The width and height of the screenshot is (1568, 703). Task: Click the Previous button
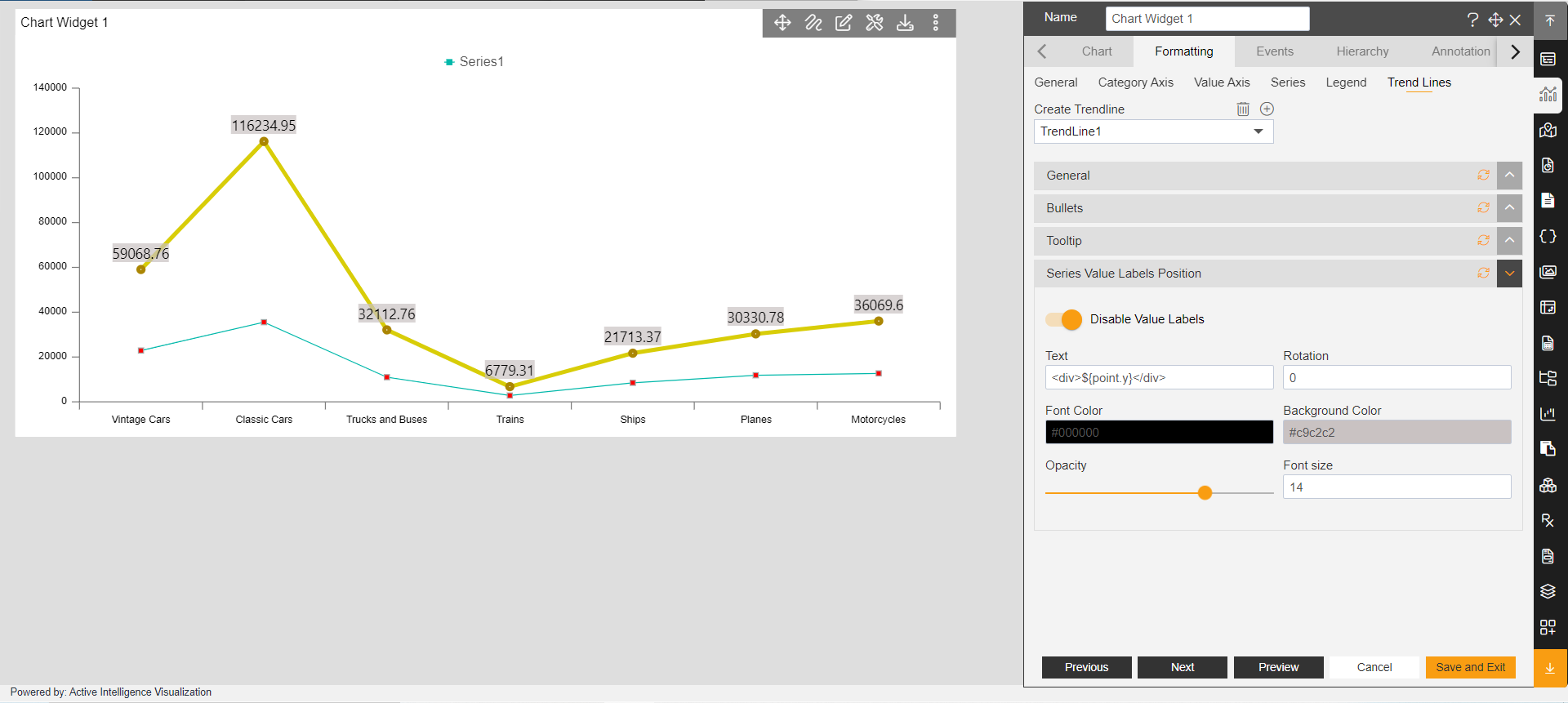point(1086,667)
